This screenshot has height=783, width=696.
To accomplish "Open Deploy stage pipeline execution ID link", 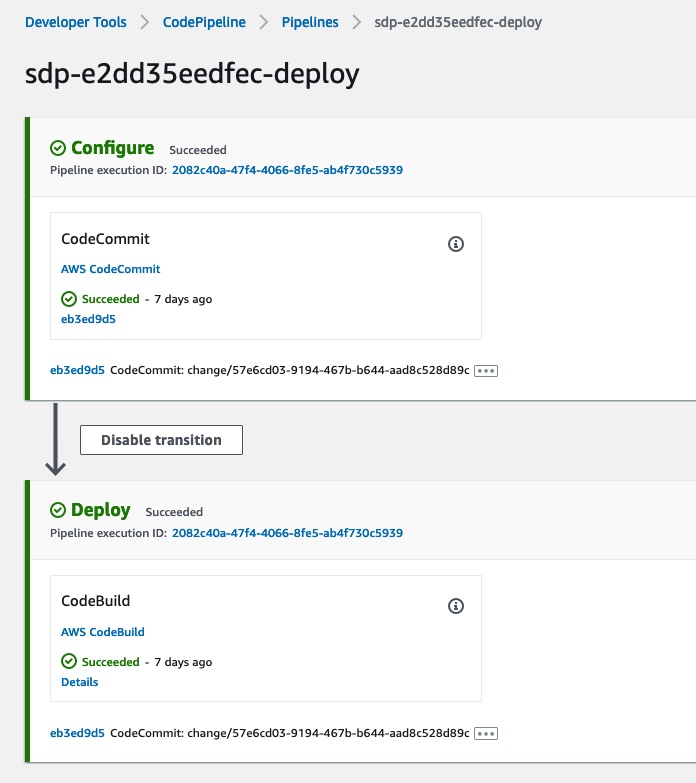I will [287, 533].
